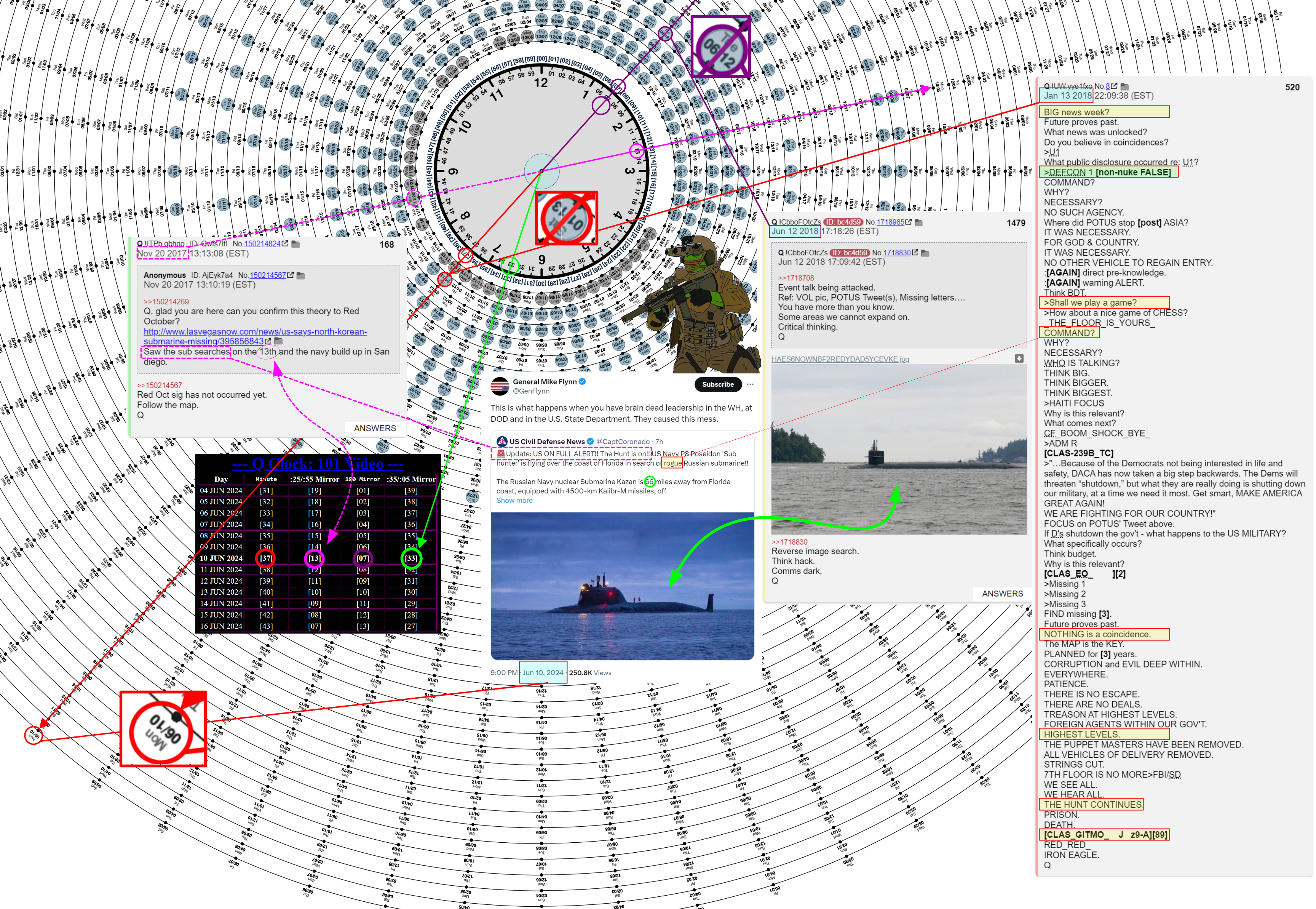Click reply reference >>1718708
The width and height of the screenshot is (1316, 909).
[x=796, y=278]
